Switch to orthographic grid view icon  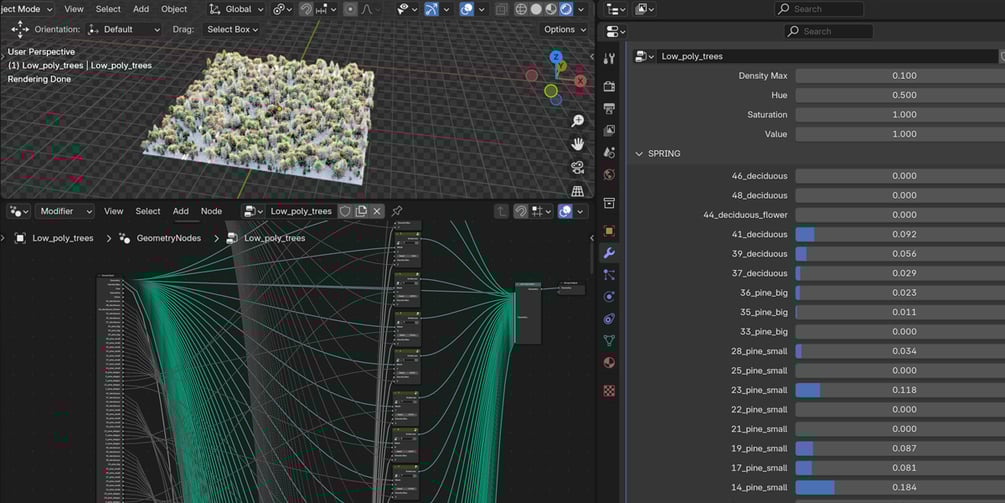tap(577, 190)
